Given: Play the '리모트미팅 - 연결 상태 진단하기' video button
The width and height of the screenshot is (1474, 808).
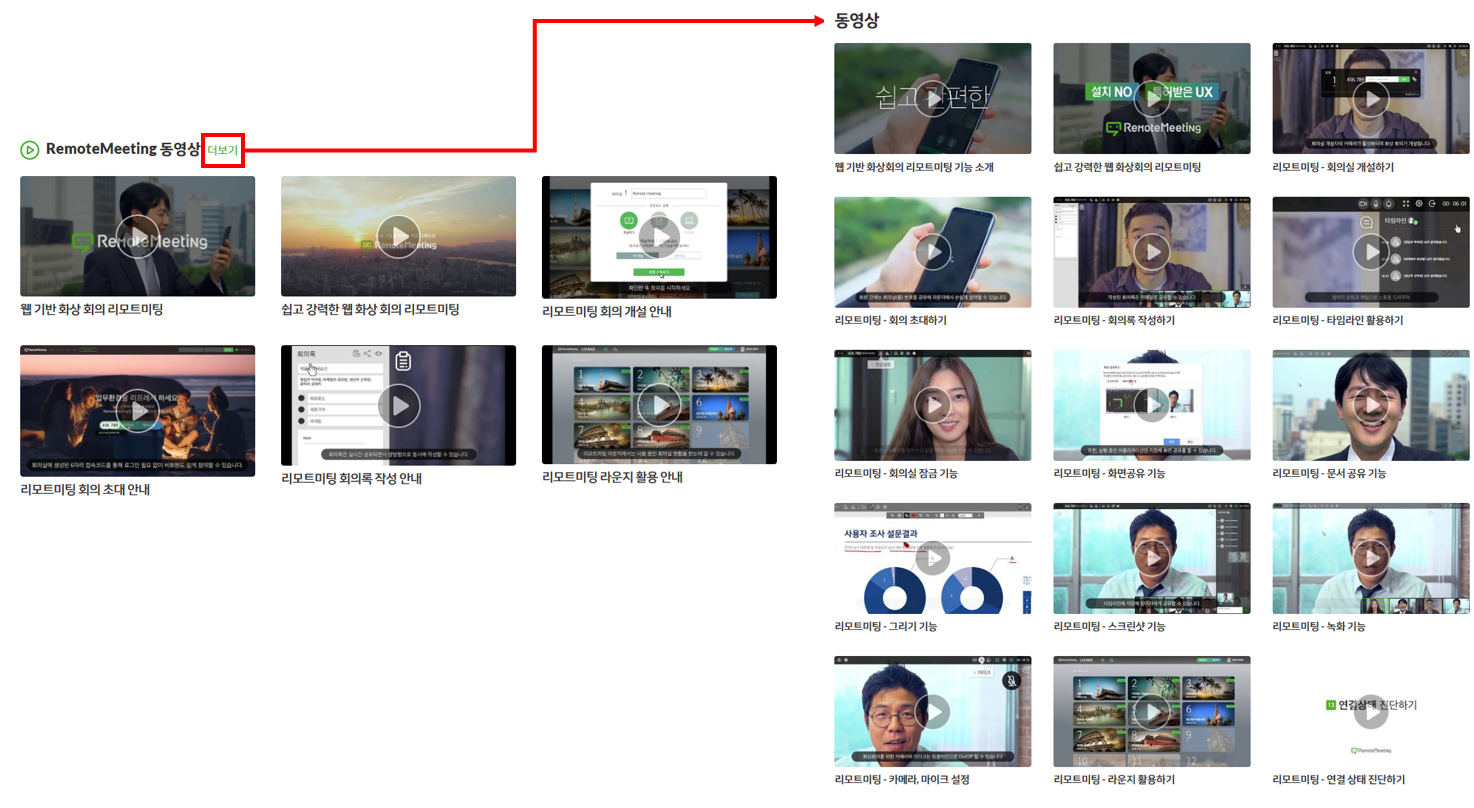Looking at the screenshot, I should pyautogui.click(x=1371, y=711).
